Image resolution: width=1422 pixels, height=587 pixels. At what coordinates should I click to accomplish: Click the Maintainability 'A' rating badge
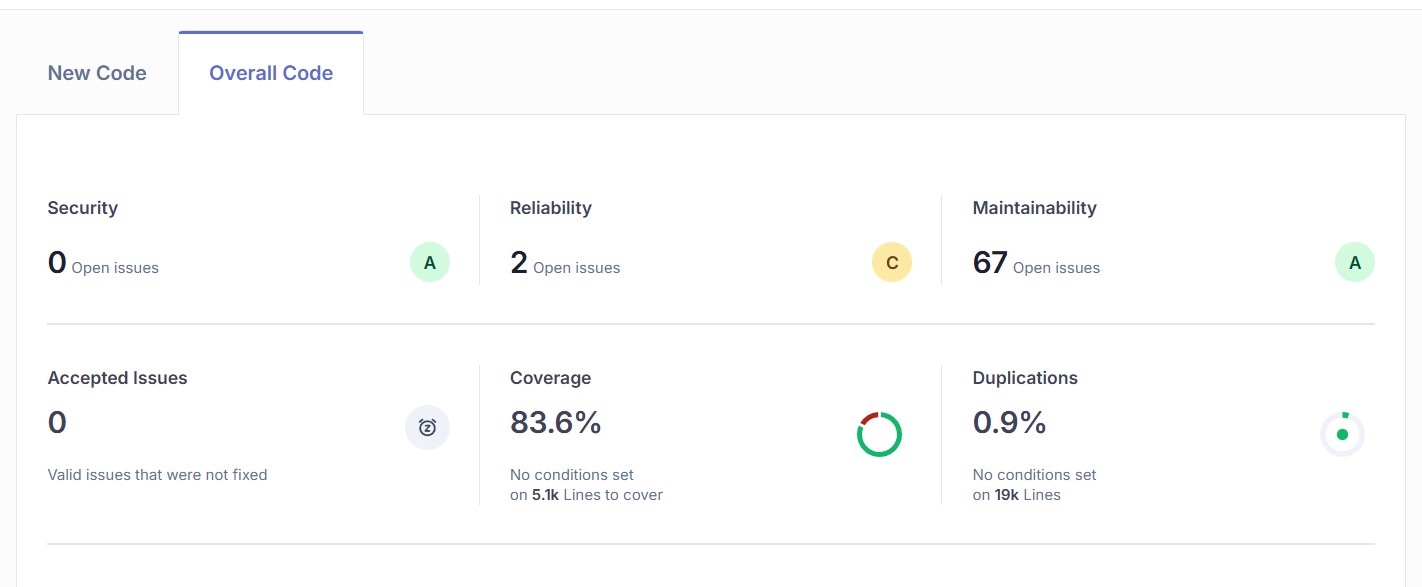pos(1355,262)
